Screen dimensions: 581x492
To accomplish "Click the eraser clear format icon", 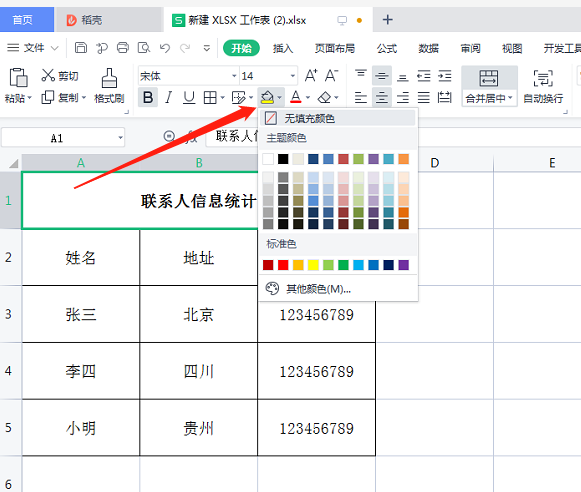I will [325, 97].
